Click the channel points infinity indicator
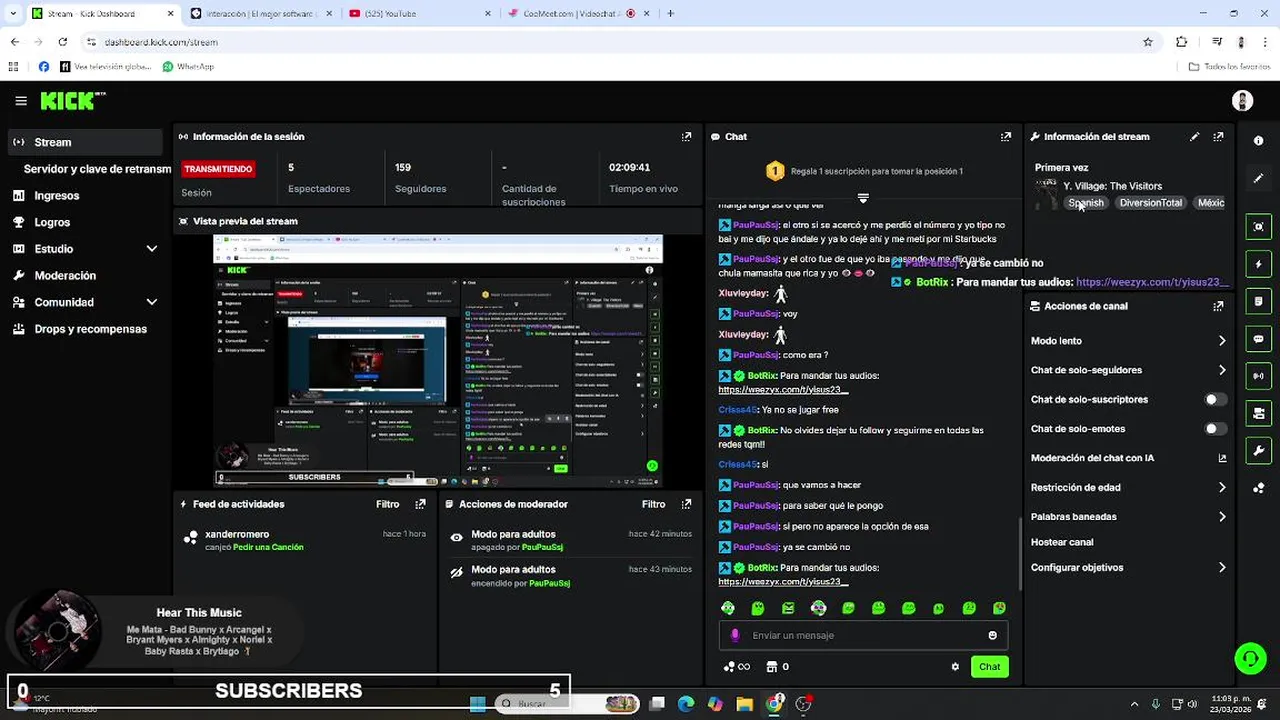Image resolution: width=1280 pixels, height=720 pixels. [737, 667]
